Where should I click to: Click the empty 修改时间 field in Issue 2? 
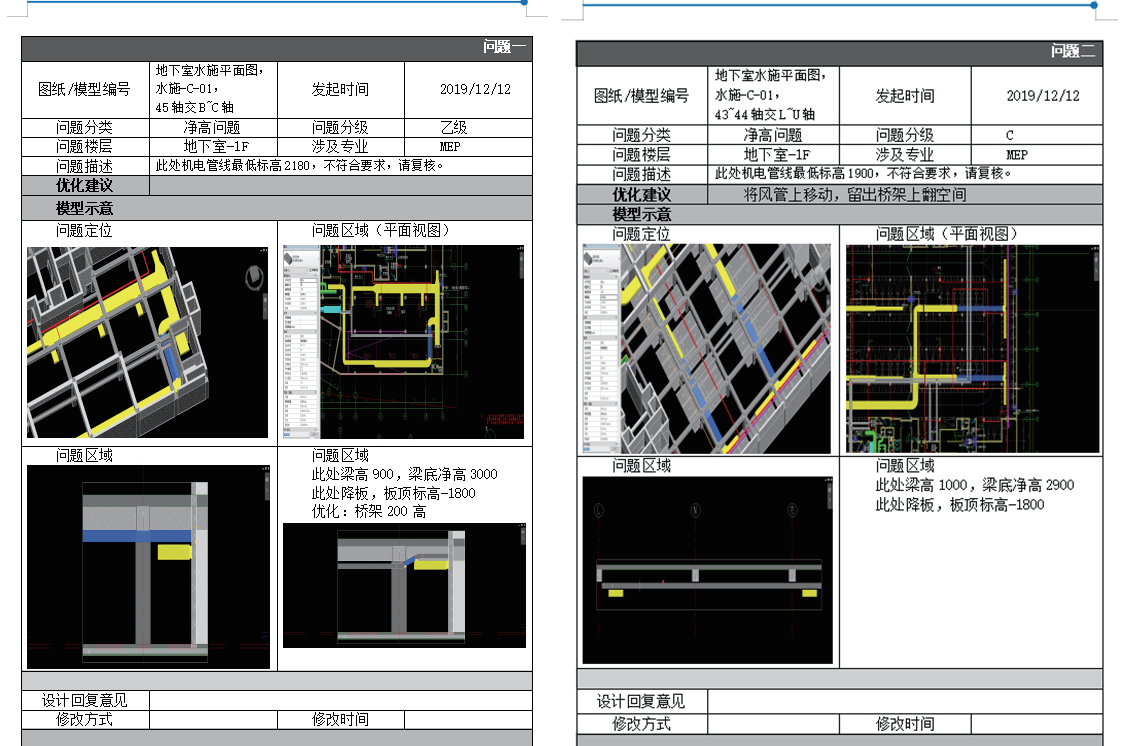[x=1036, y=724]
